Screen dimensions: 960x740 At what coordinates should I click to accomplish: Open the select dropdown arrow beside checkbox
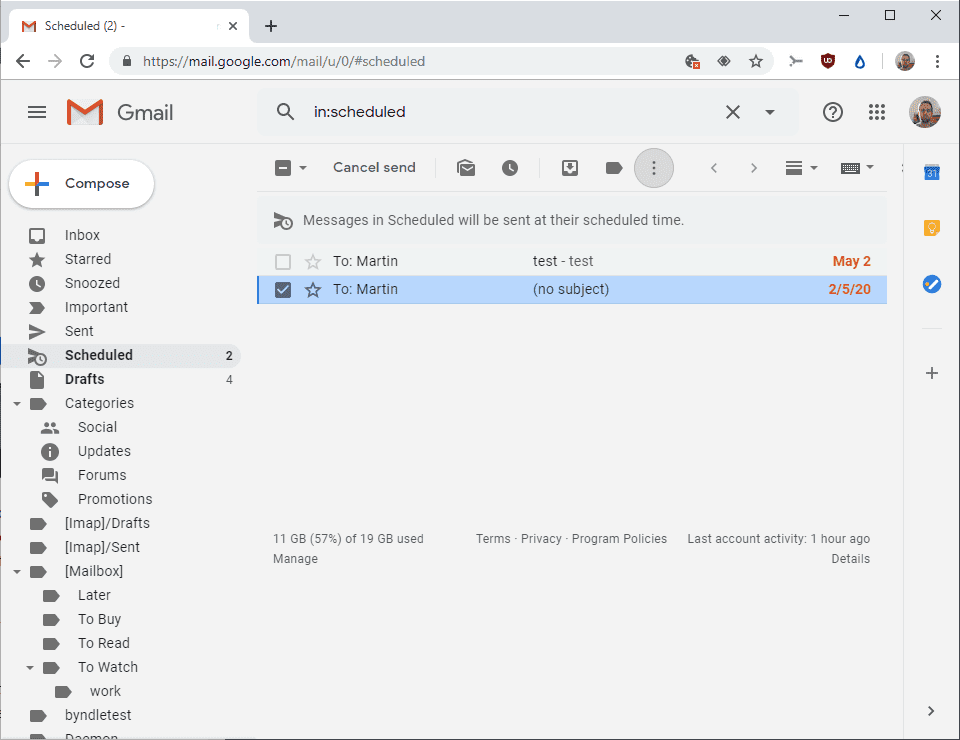302,168
